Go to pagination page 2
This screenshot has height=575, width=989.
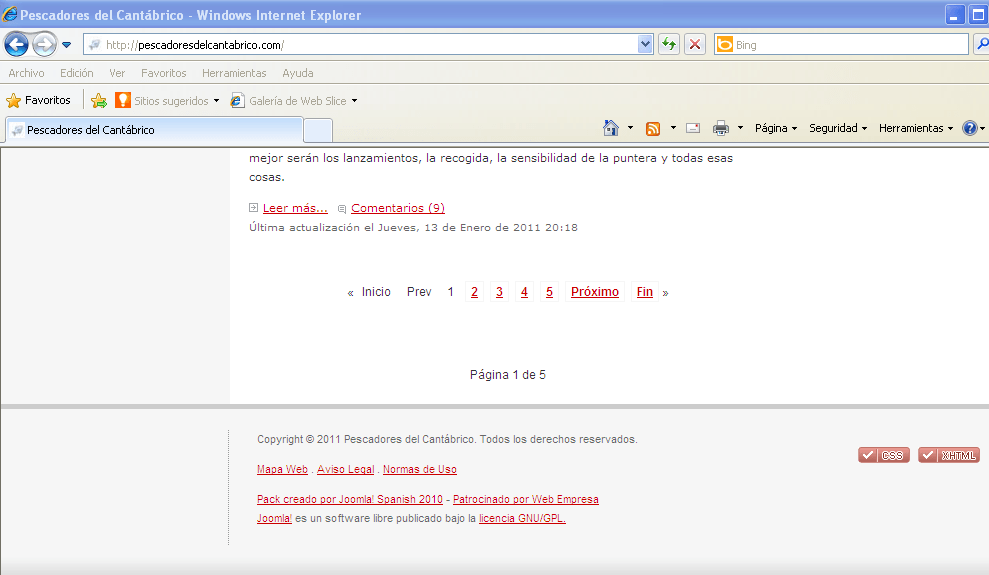pyautogui.click(x=474, y=292)
